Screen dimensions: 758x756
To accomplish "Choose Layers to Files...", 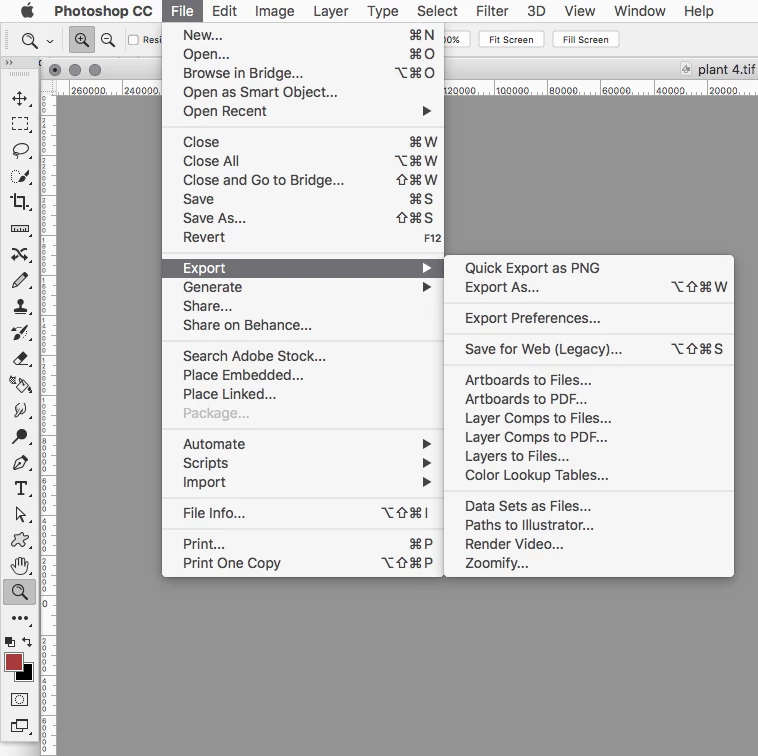I will pyautogui.click(x=589, y=456).
